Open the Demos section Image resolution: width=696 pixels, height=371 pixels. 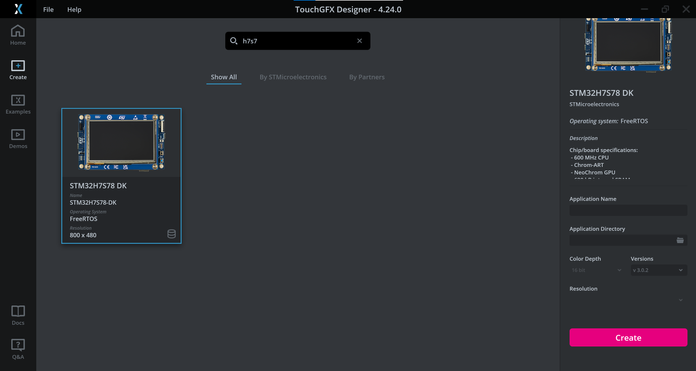click(x=18, y=139)
